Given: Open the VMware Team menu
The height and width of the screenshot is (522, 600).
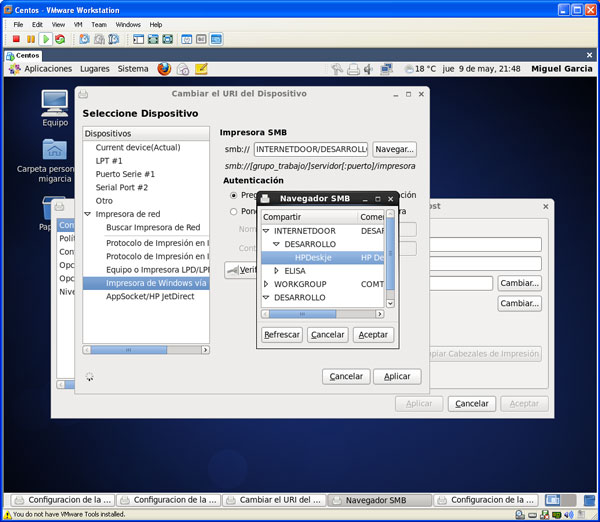Looking at the screenshot, I should tap(99, 24).
